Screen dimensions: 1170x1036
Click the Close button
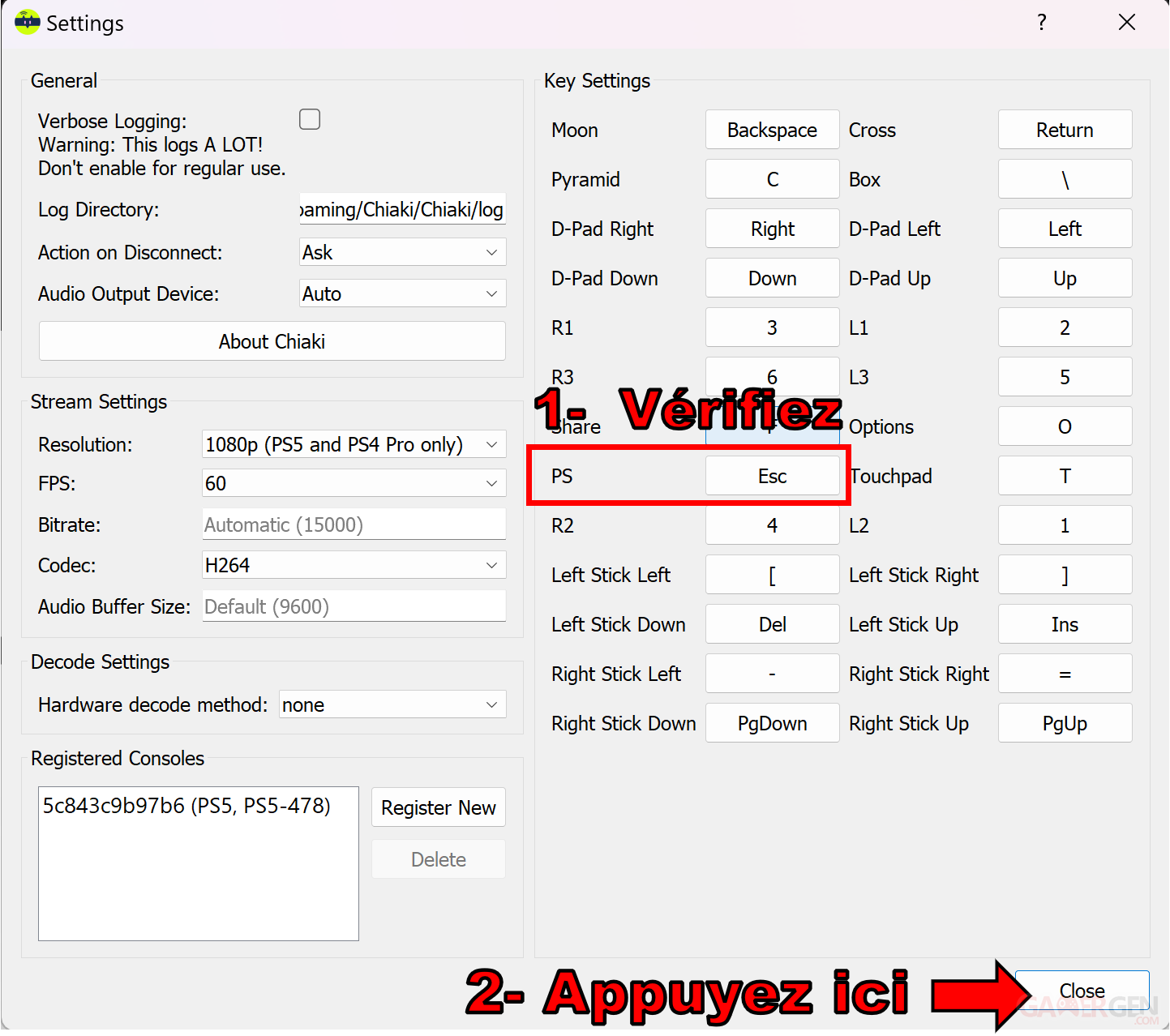[x=1082, y=991]
